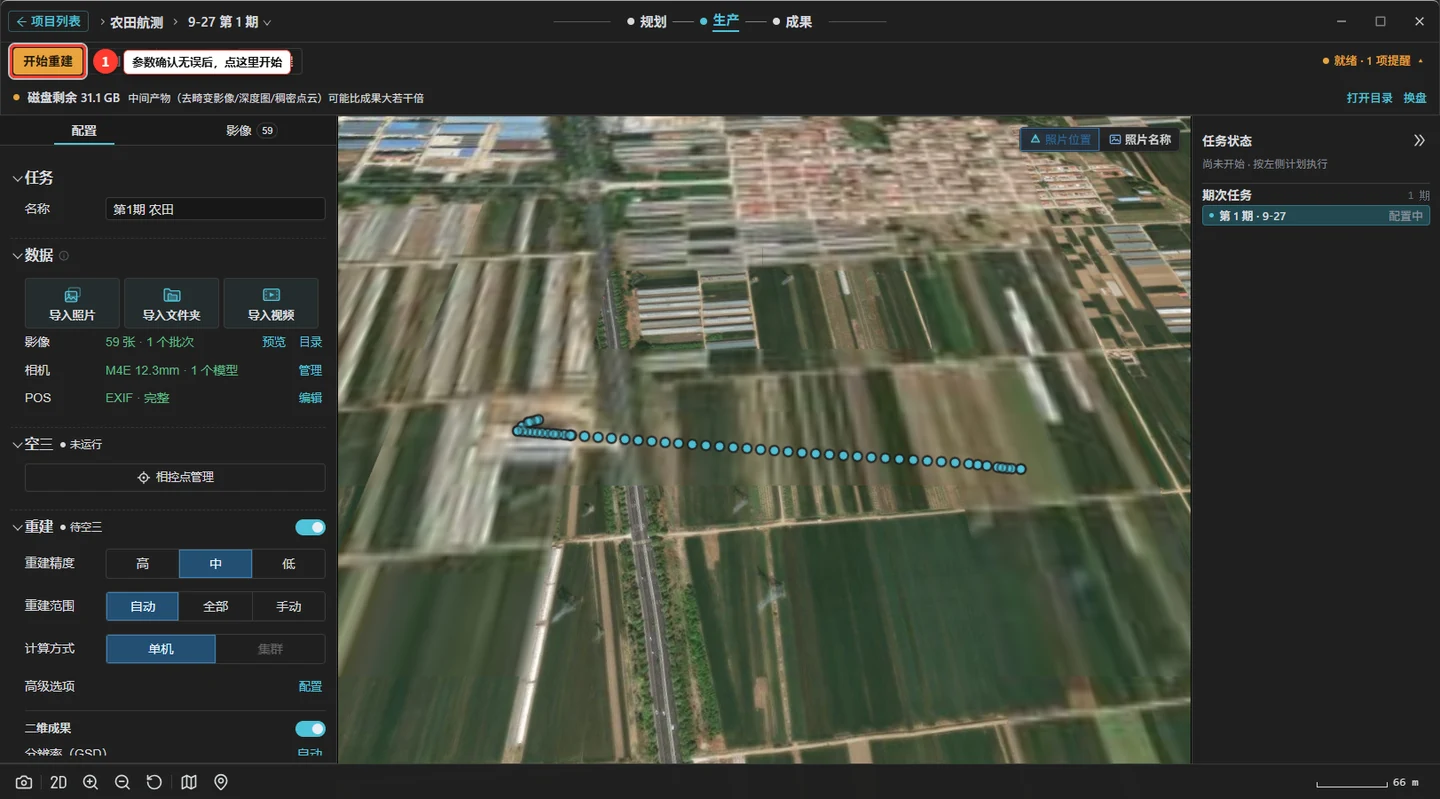The width and height of the screenshot is (1440, 799).
Task: Open 相控点管理 control point manager
Action: pos(175,477)
